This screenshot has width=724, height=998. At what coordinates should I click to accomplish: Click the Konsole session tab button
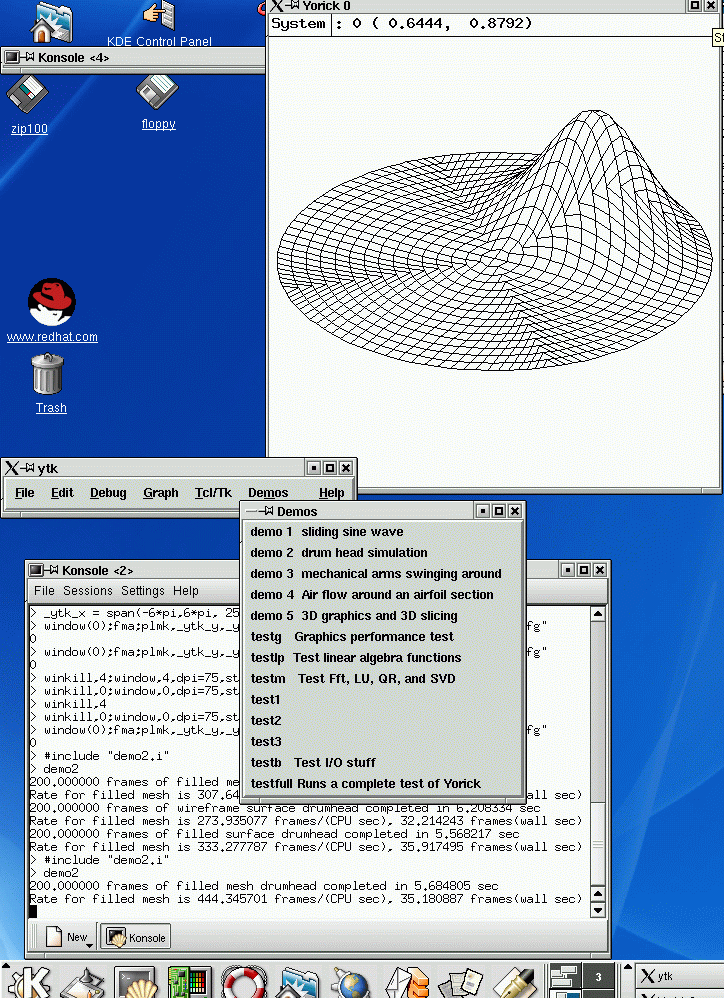point(136,938)
